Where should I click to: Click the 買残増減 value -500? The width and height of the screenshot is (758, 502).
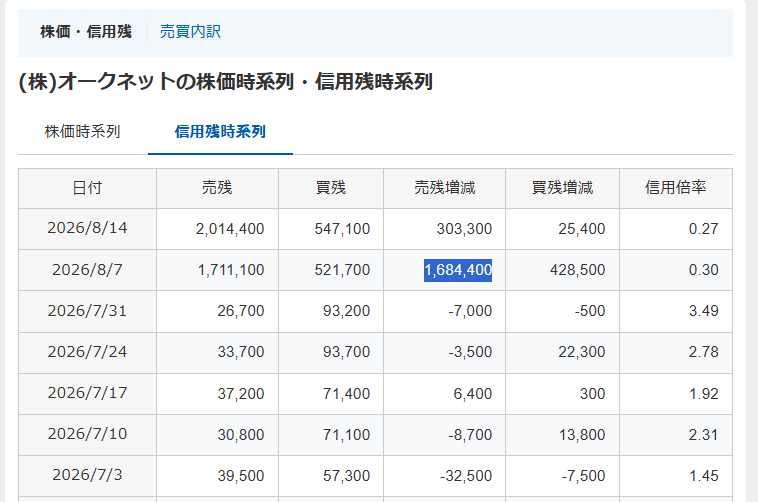click(x=590, y=311)
